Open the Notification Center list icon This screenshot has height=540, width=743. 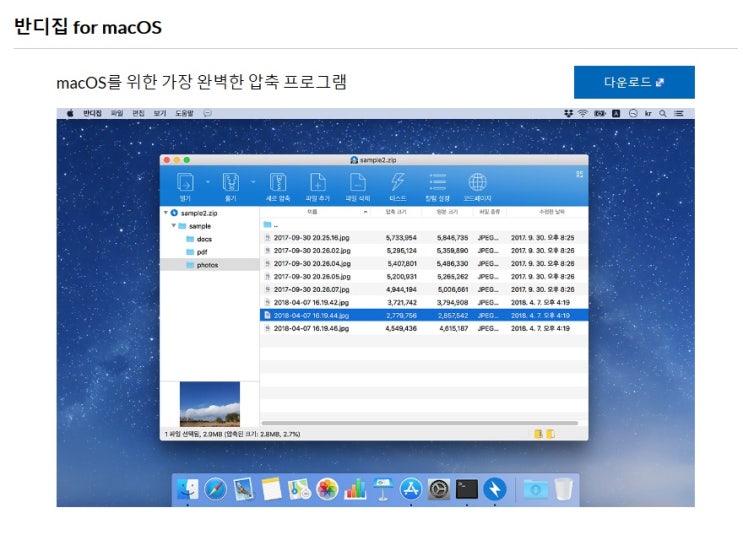679,113
